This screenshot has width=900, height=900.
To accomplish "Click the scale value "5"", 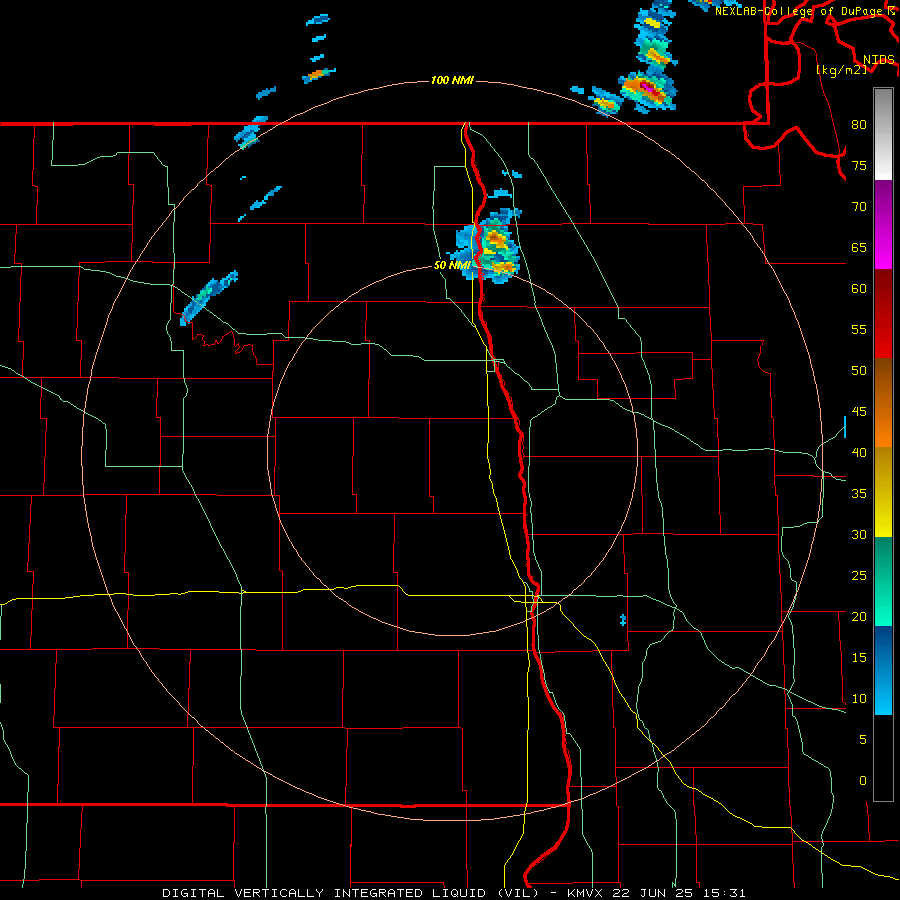I will tap(863, 740).
